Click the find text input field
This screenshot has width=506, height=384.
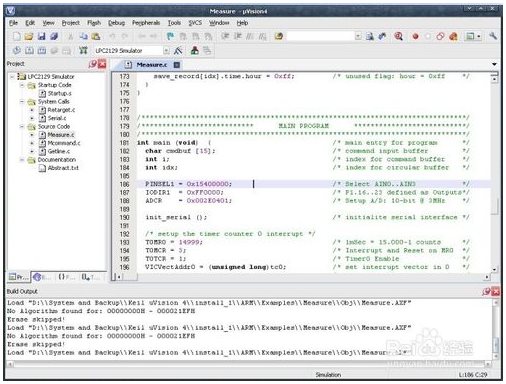click(320, 36)
